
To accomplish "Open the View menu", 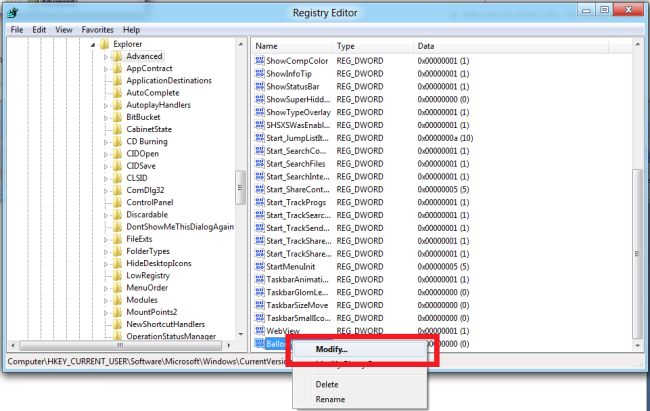I will pyautogui.click(x=64, y=30).
